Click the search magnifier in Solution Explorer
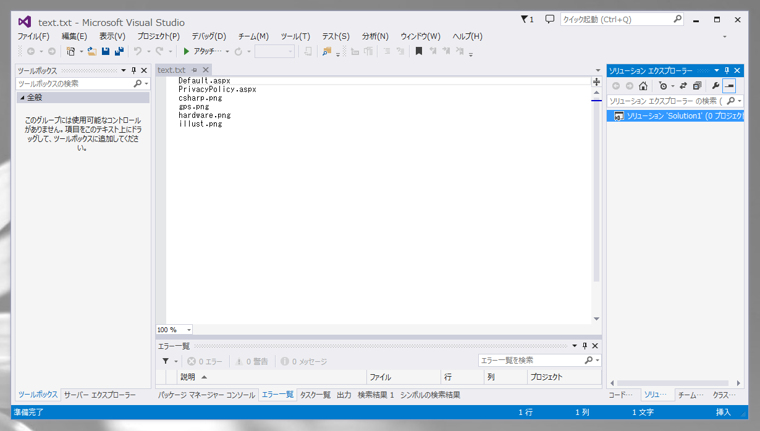The image size is (760, 431). click(731, 101)
